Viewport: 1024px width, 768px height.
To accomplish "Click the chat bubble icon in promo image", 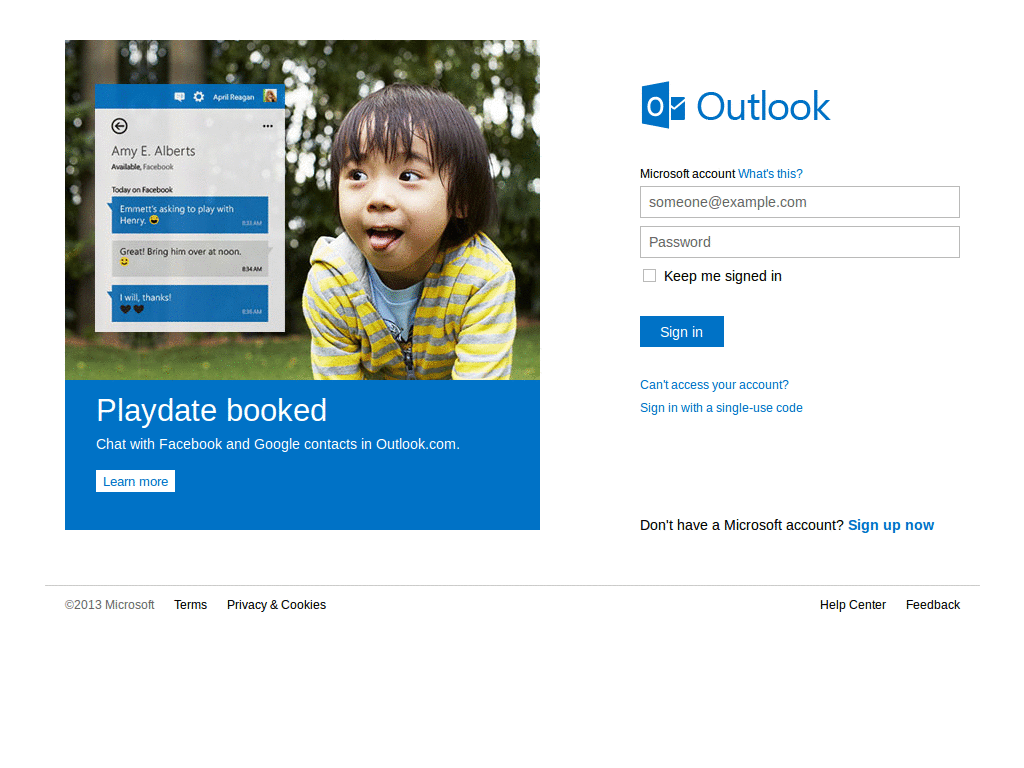I will coord(180,97).
